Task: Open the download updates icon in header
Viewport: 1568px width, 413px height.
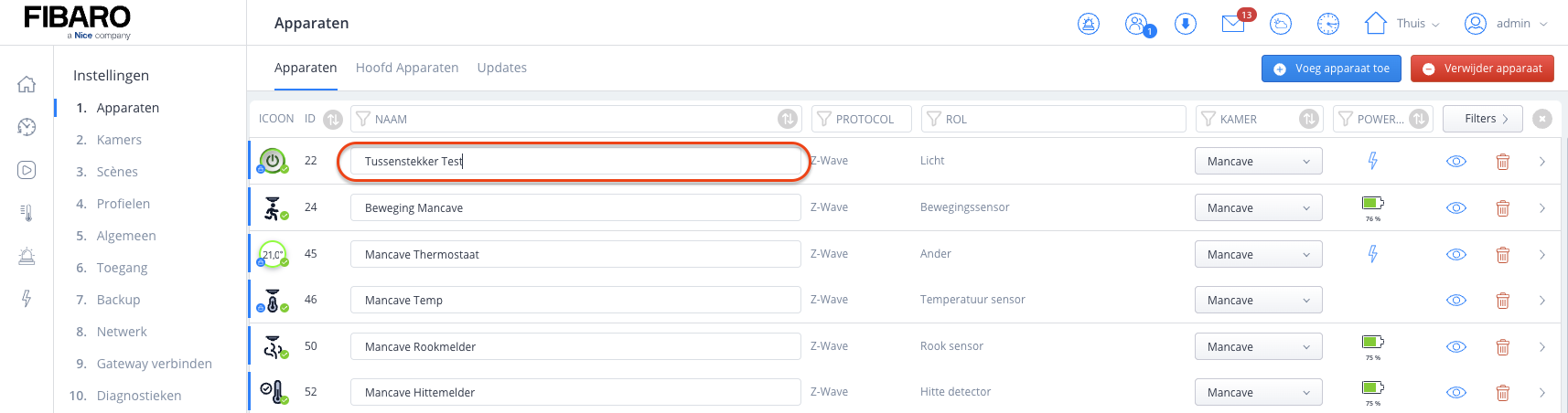Action: coord(1186,24)
